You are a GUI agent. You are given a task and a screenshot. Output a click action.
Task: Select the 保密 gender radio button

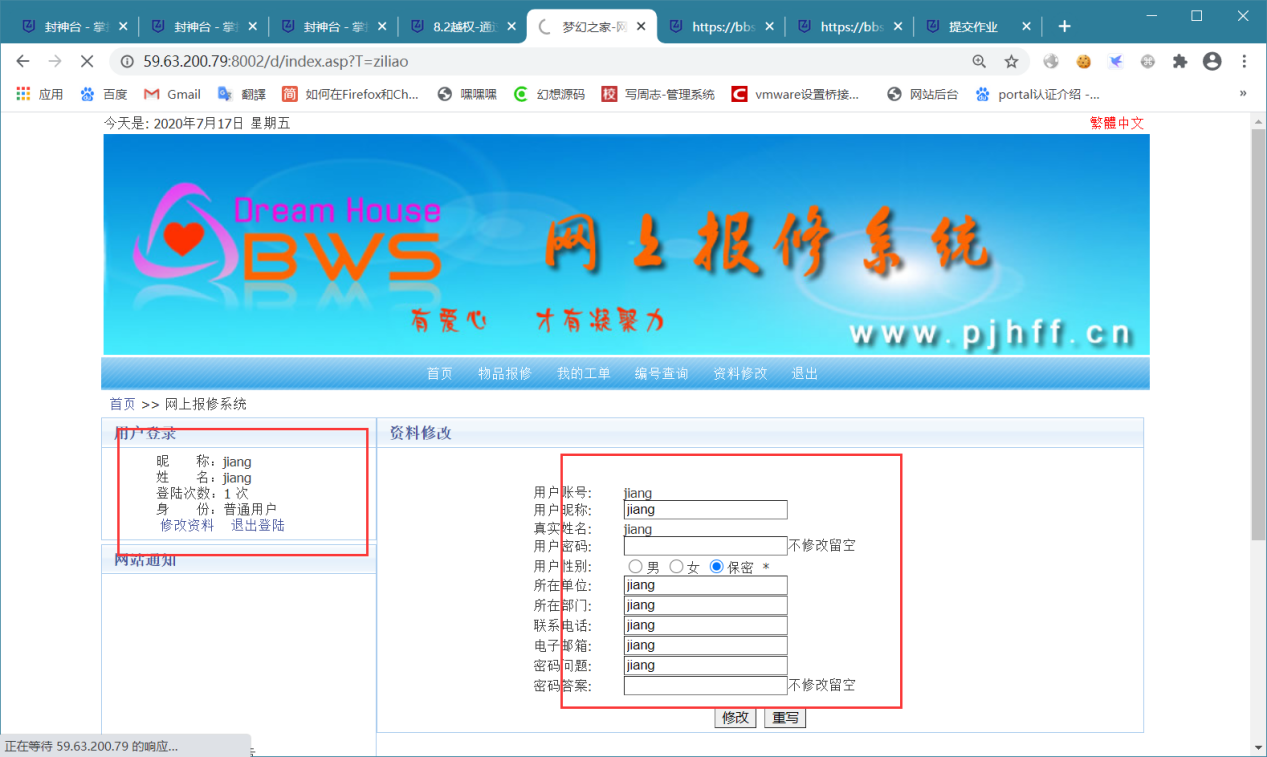(x=716, y=567)
